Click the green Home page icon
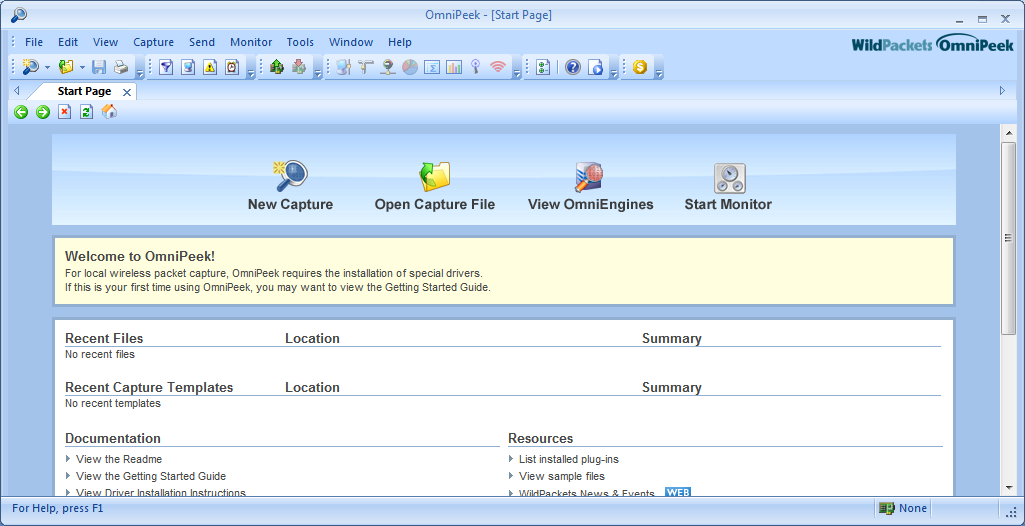Screen dimensions: 1025x526 click(109, 112)
